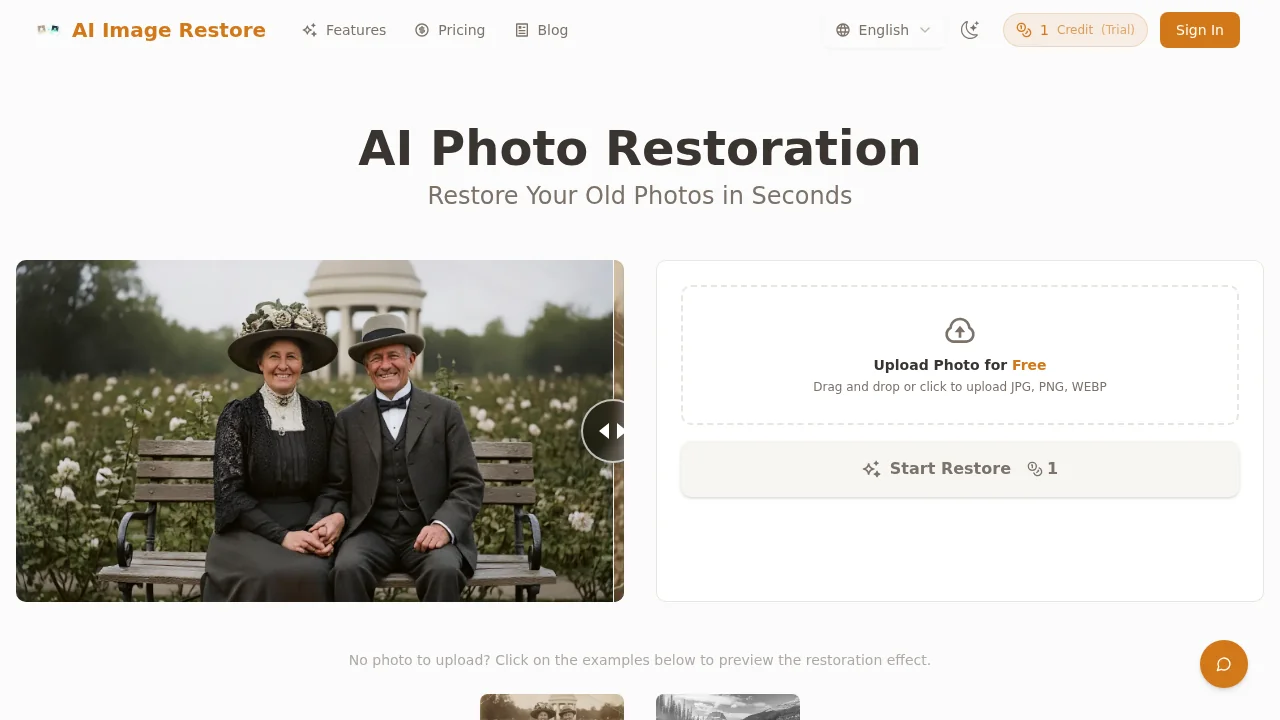The width and height of the screenshot is (1280, 720).
Task: Click the cloud upload icon
Action: coord(959,330)
